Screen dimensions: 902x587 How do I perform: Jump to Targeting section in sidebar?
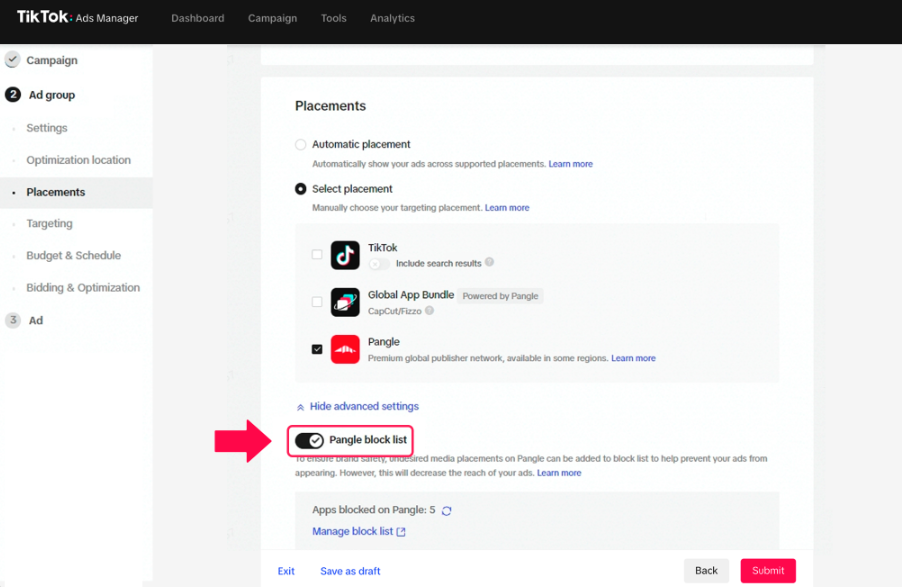pyautogui.click(x=49, y=223)
